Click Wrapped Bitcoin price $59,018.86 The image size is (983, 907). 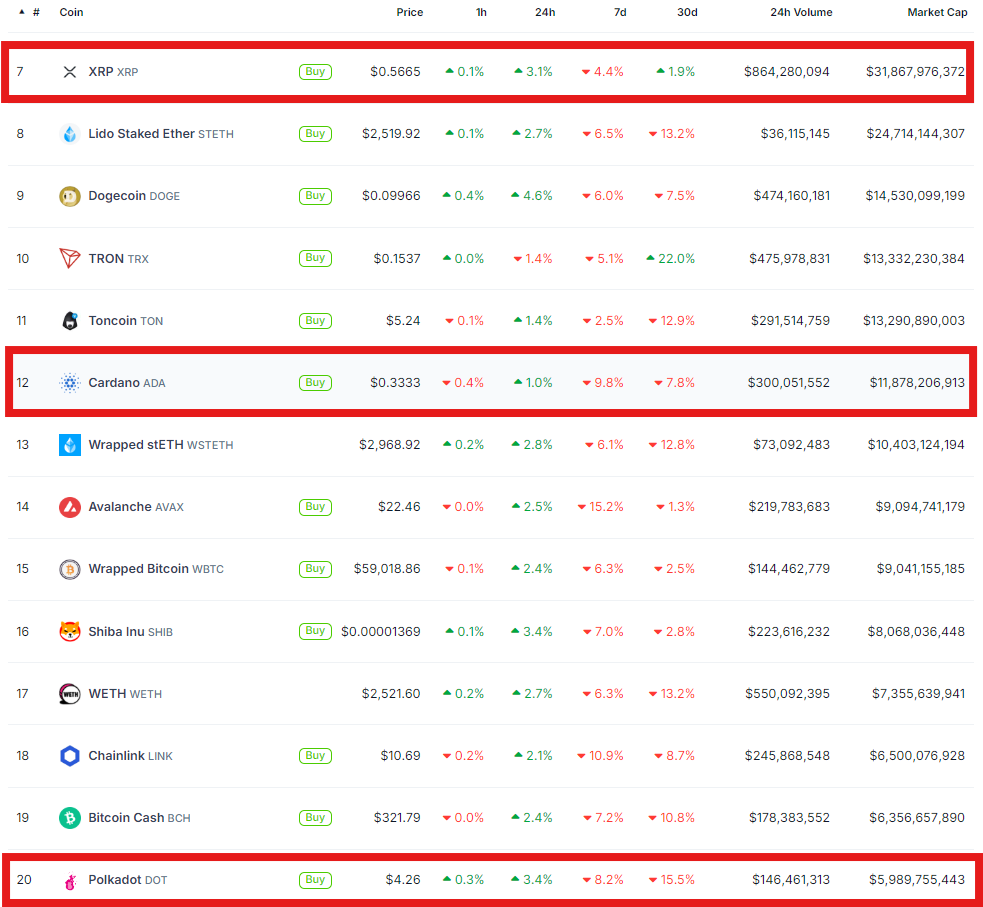click(x=387, y=569)
